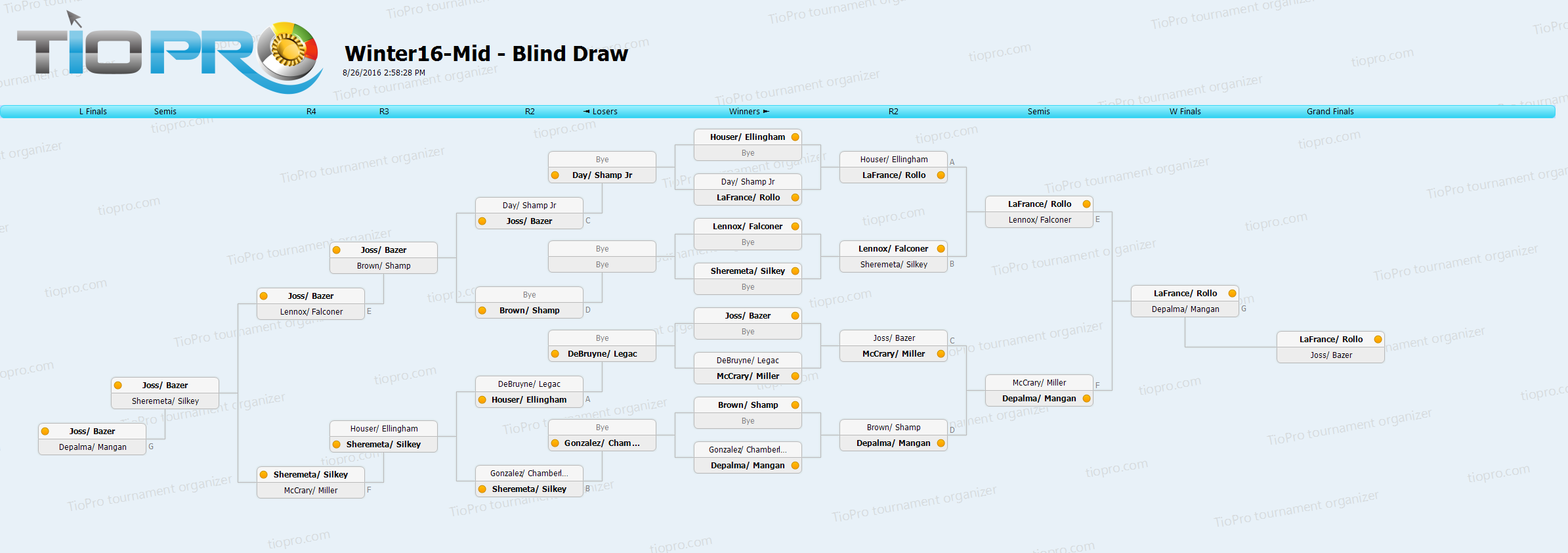Click the Winter16-Mid - Blind Draw title
Screen dimensions: 1568x553
pos(486,53)
